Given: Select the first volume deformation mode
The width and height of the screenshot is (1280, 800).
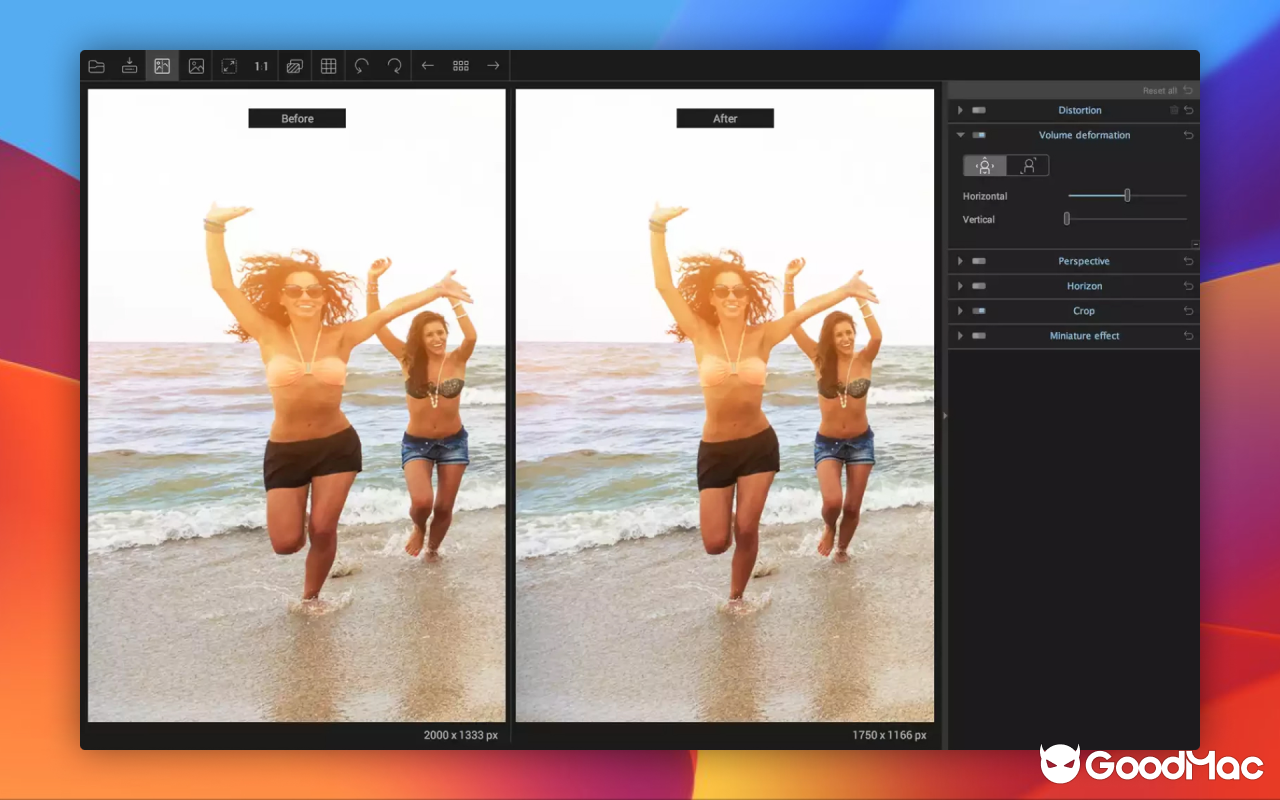Looking at the screenshot, I should [985, 166].
